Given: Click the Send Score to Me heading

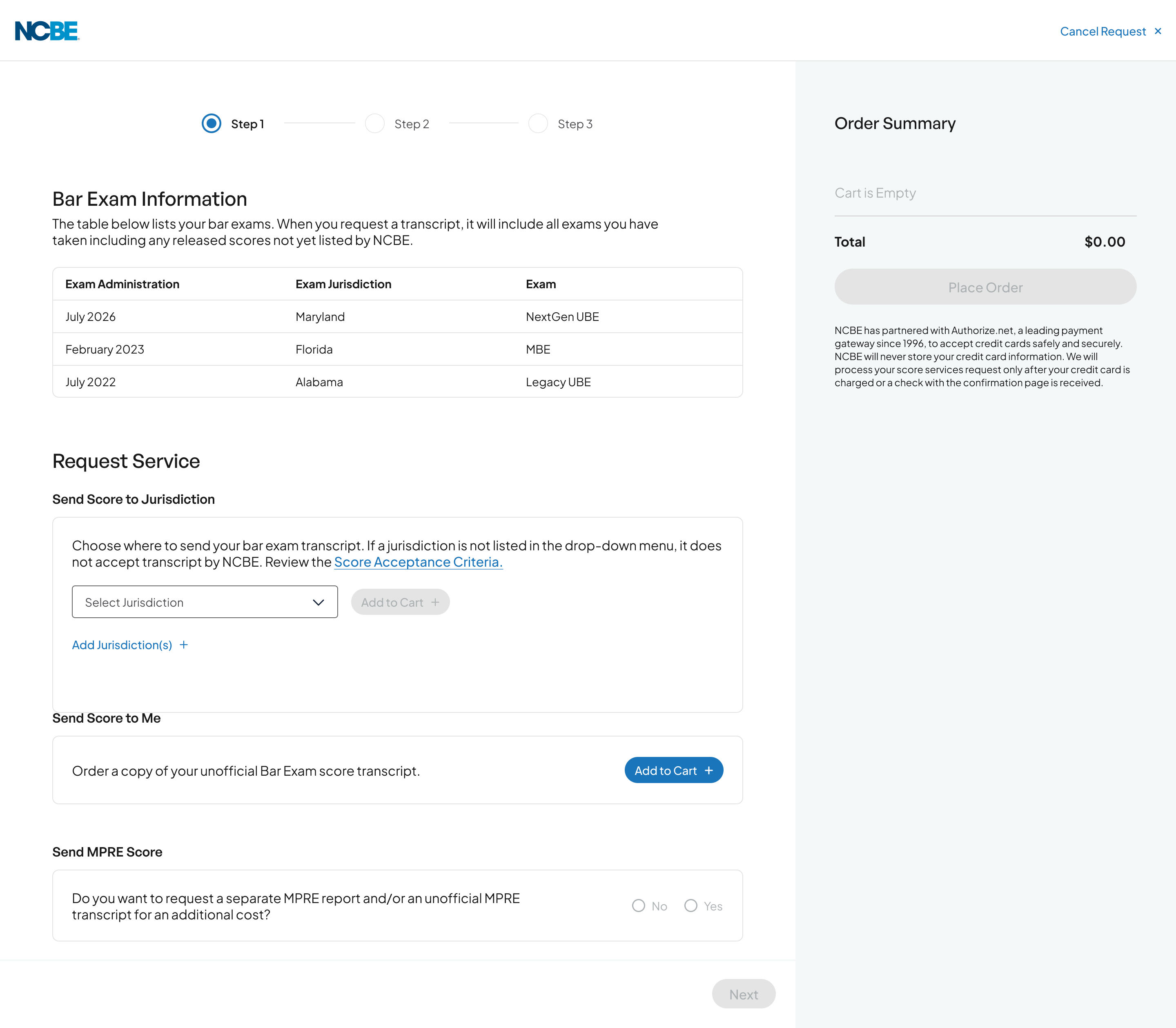Looking at the screenshot, I should pos(106,719).
